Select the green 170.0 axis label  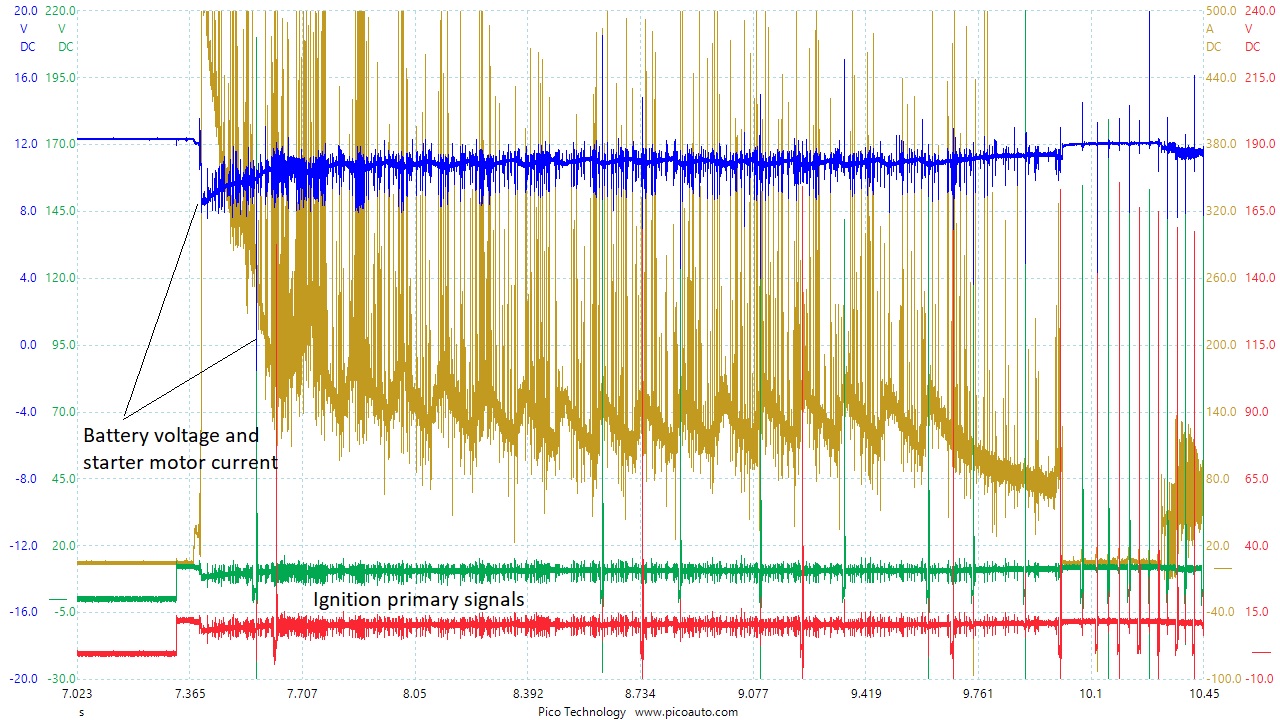[x=62, y=144]
